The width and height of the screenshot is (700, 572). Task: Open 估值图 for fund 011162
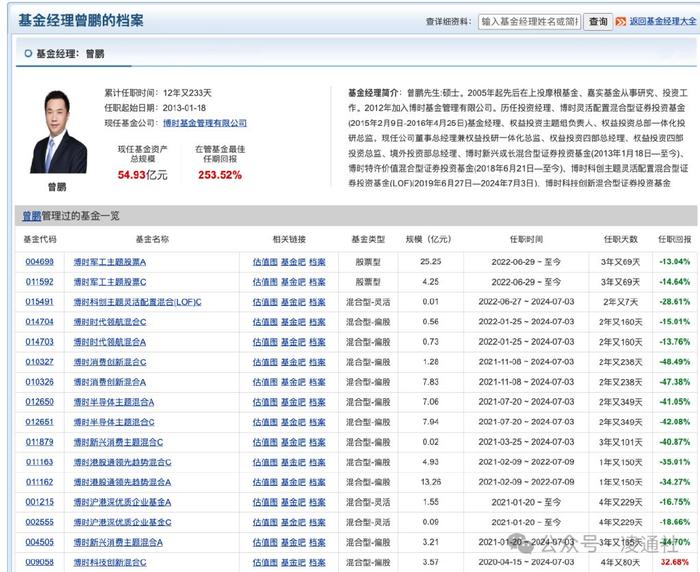tap(265, 482)
